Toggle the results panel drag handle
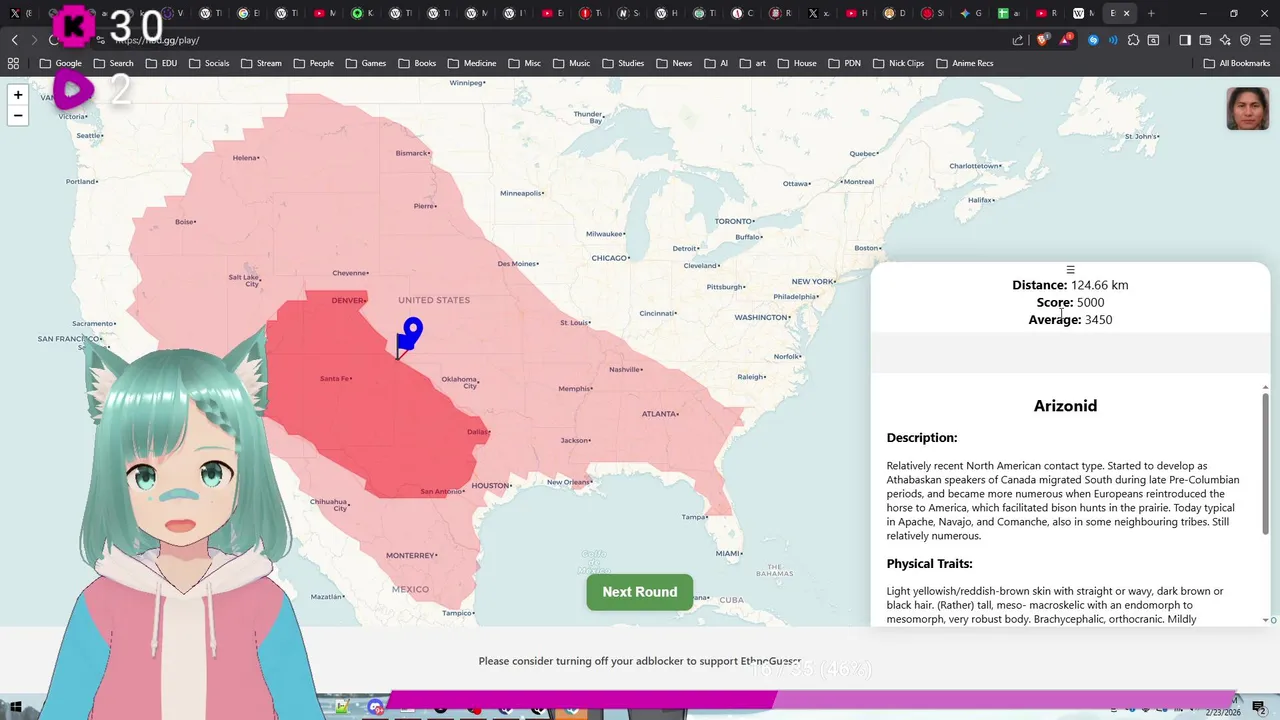This screenshot has width=1280, height=720. [x=1070, y=270]
